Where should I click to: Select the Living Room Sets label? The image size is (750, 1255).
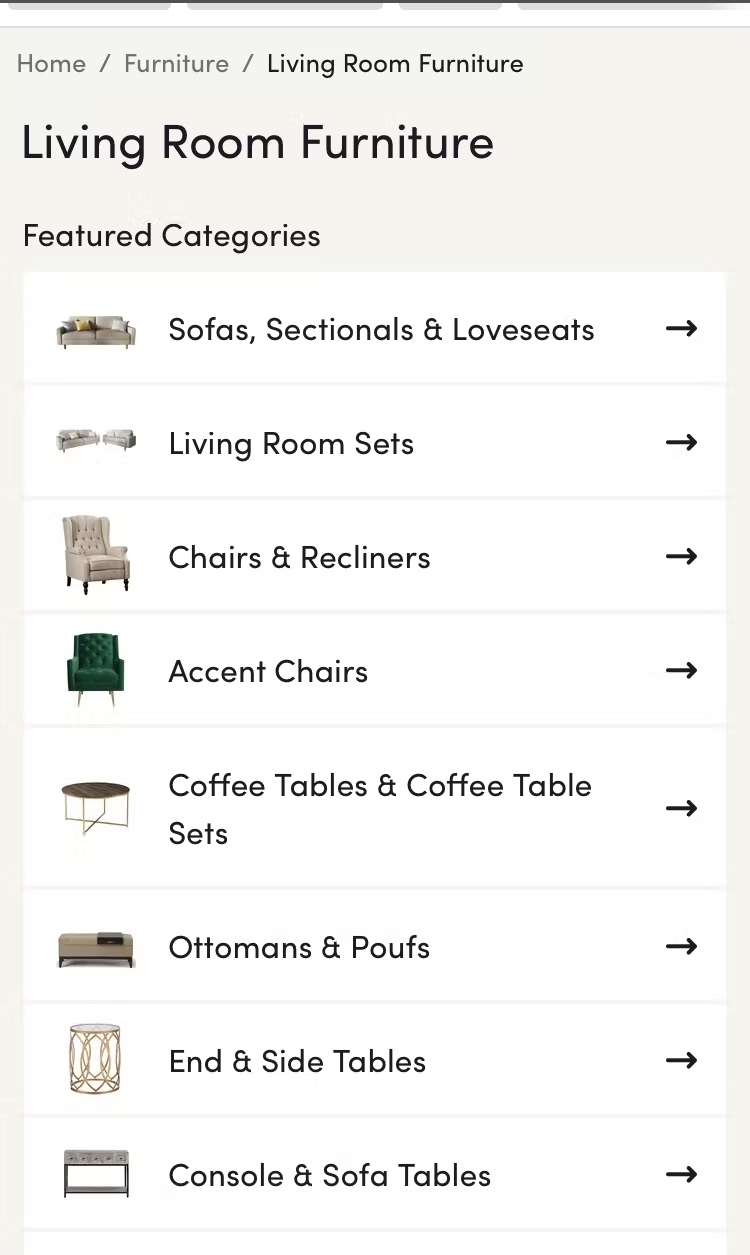291,443
